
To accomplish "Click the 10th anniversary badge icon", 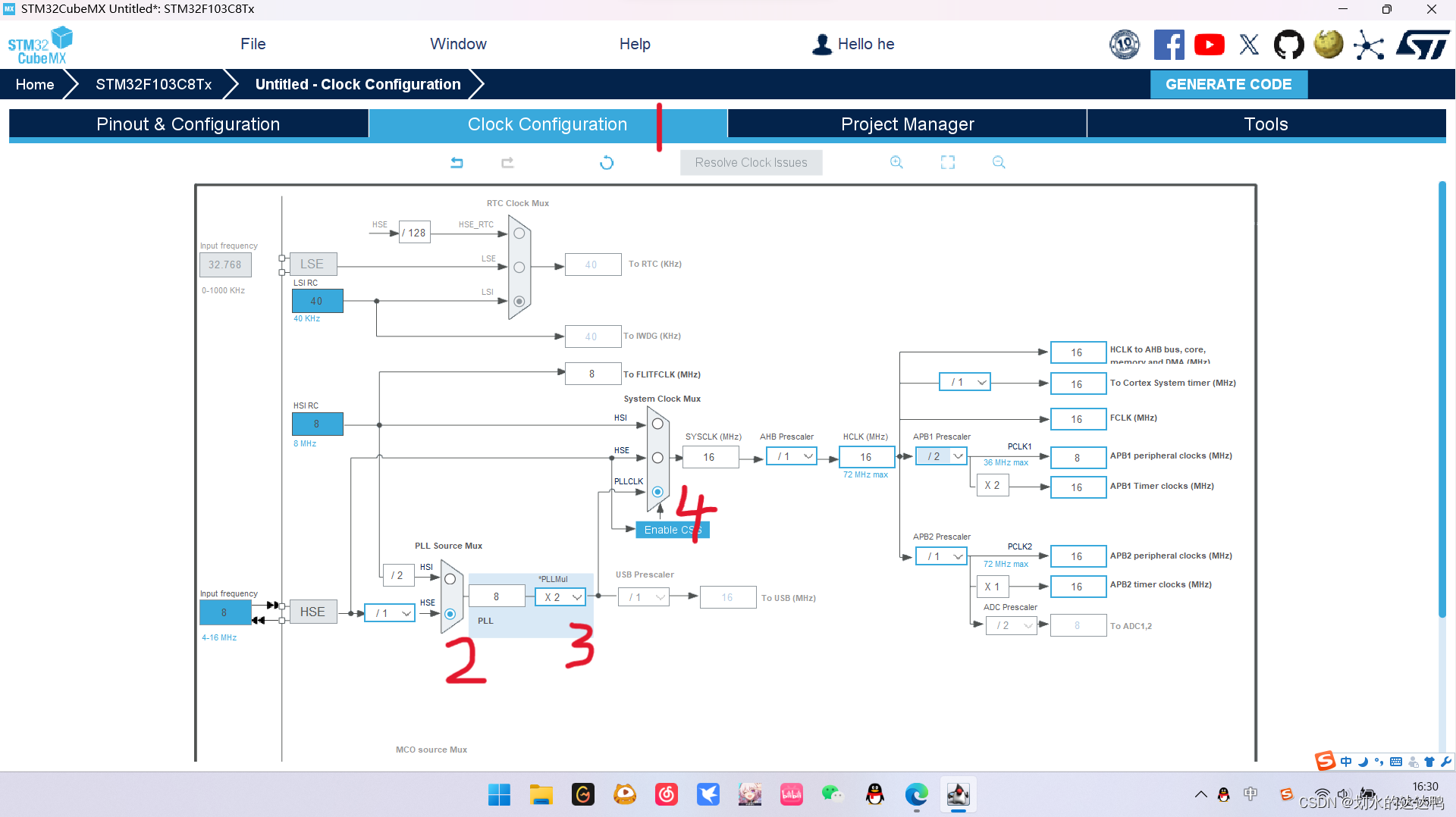I will point(1125,45).
